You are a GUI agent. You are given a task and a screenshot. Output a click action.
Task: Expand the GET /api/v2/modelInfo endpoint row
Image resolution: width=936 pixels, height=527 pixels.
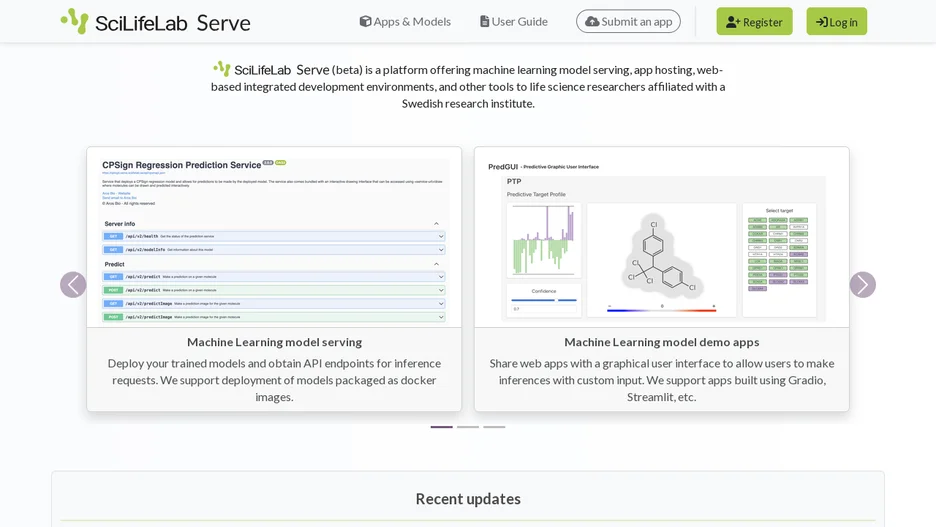[273, 249]
